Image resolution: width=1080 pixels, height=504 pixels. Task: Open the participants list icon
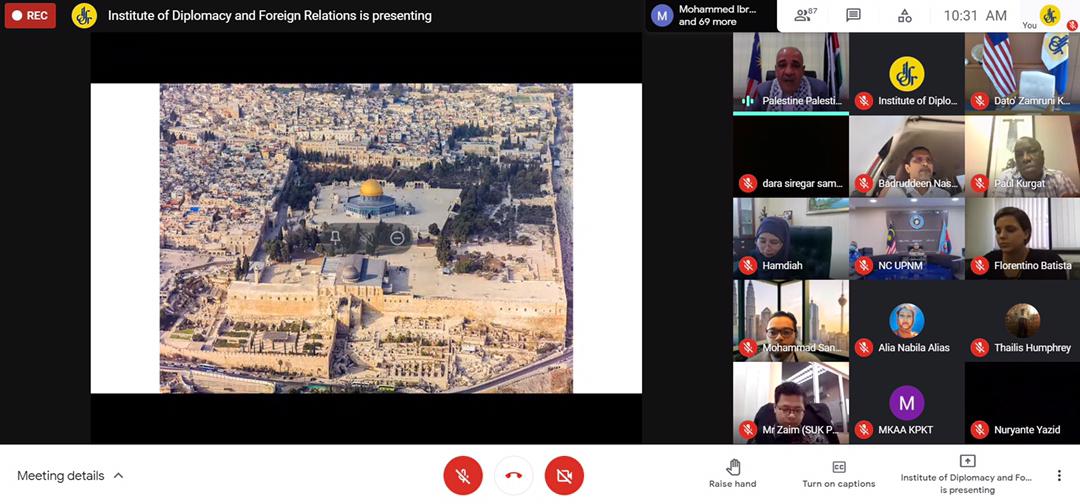click(x=803, y=15)
